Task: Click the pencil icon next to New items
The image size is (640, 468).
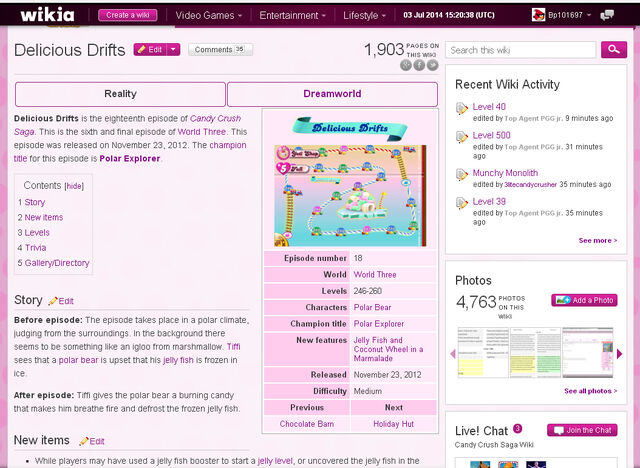Action: point(84,441)
